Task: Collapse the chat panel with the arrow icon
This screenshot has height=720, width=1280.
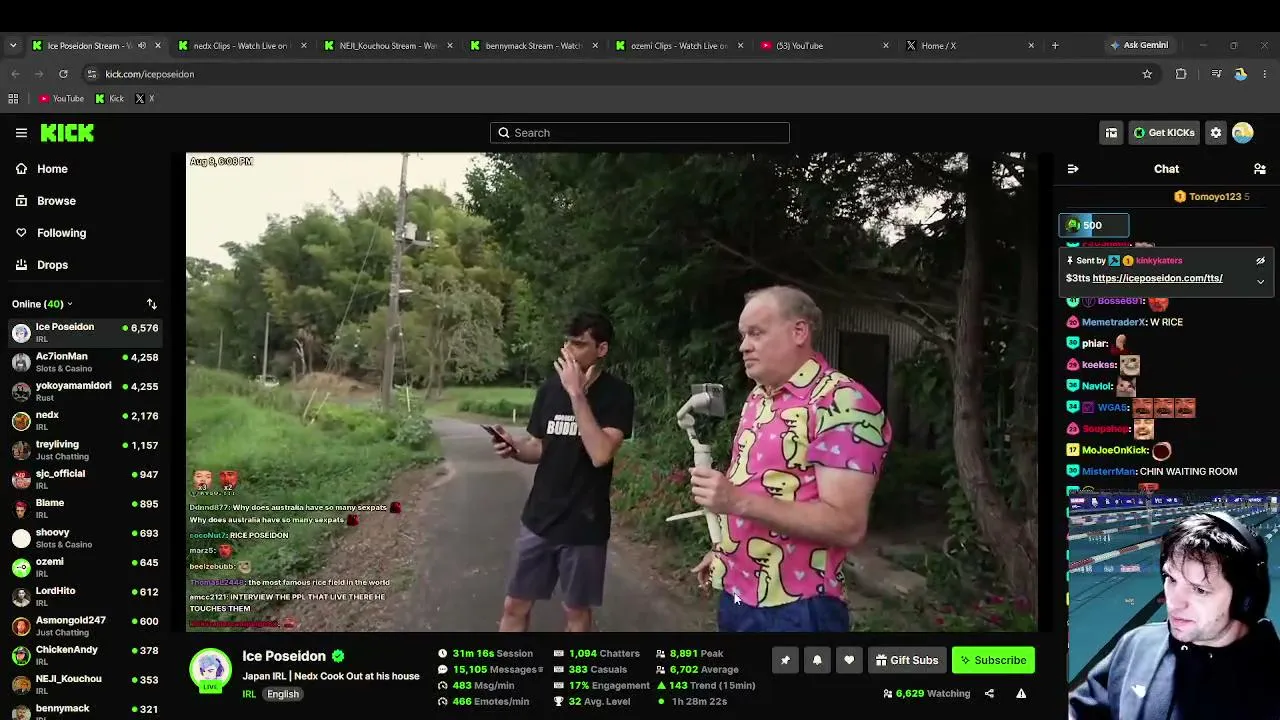Action: [x=1073, y=169]
